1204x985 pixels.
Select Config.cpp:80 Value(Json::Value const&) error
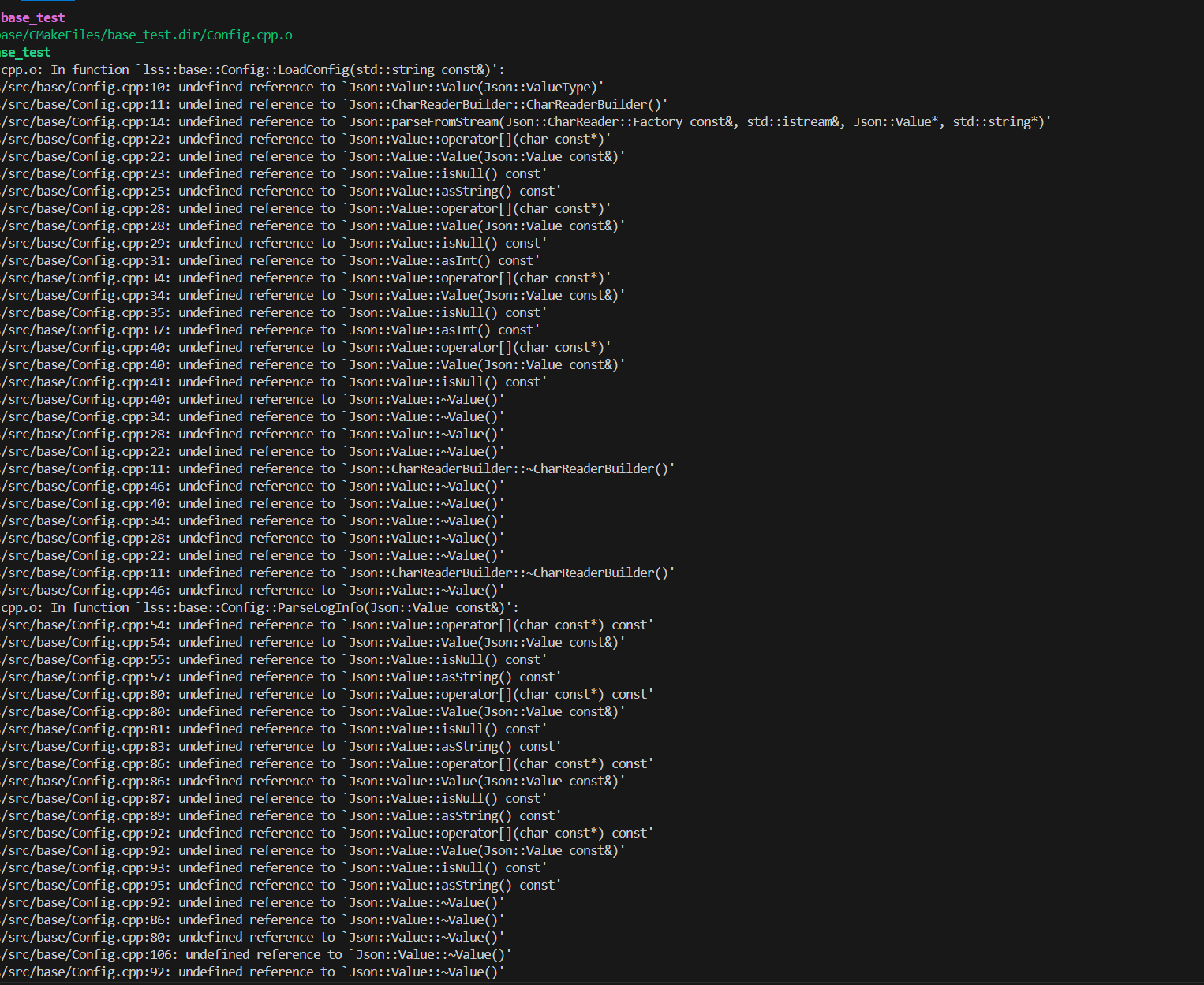tap(313, 711)
